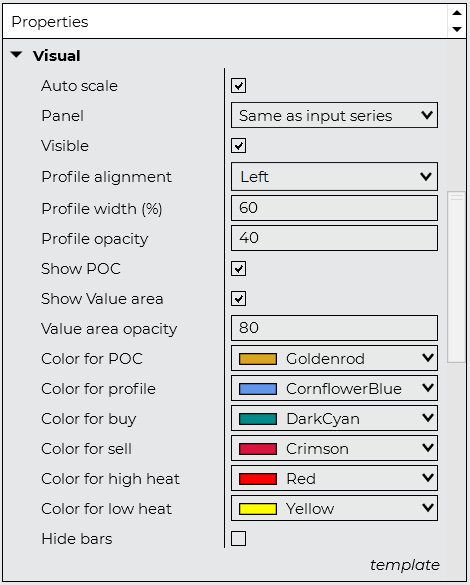Click the Value area opacity label
The image size is (470, 585).
coord(109,329)
